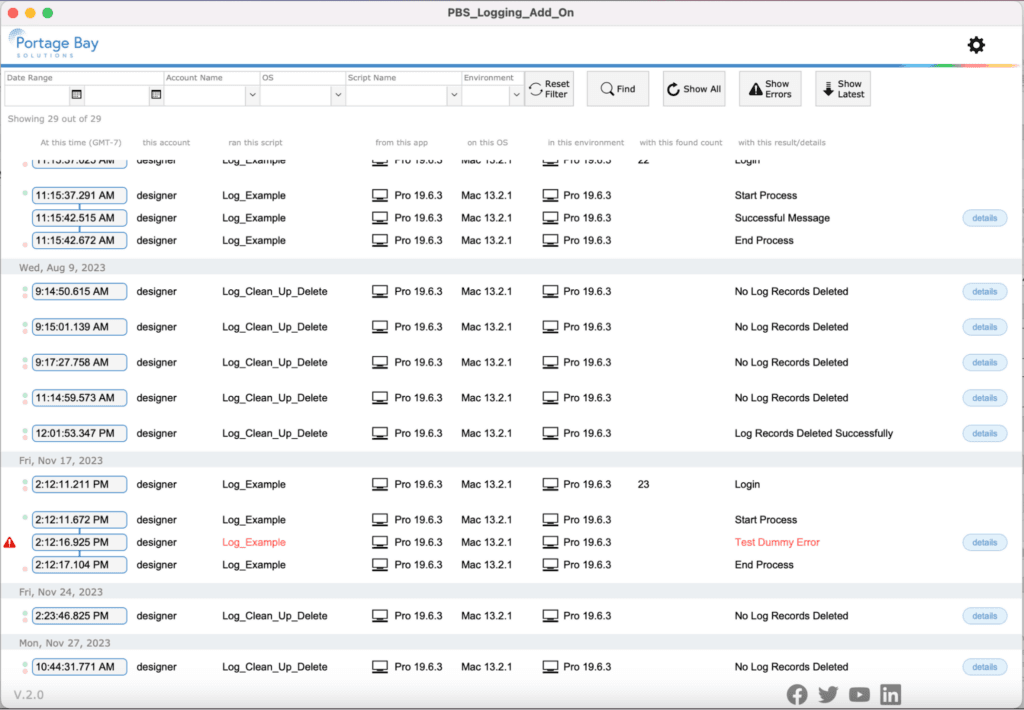Click the red error warning triangle icon
The height and width of the screenshot is (710, 1024).
point(10,543)
